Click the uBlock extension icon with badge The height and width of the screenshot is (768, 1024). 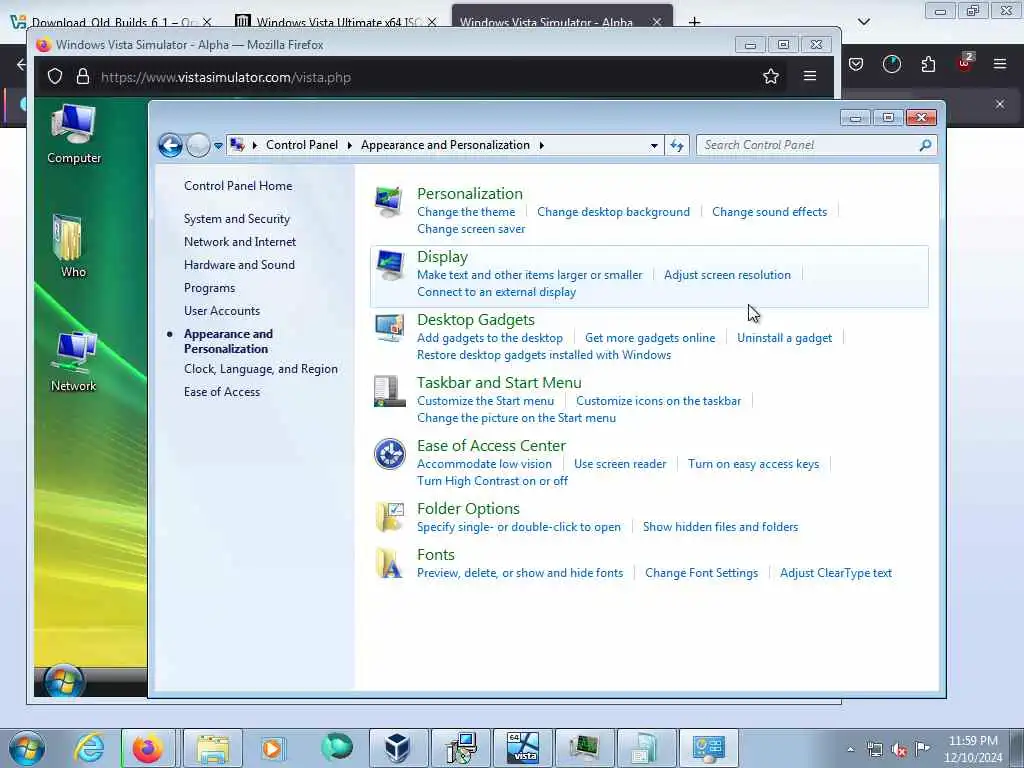coord(966,63)
